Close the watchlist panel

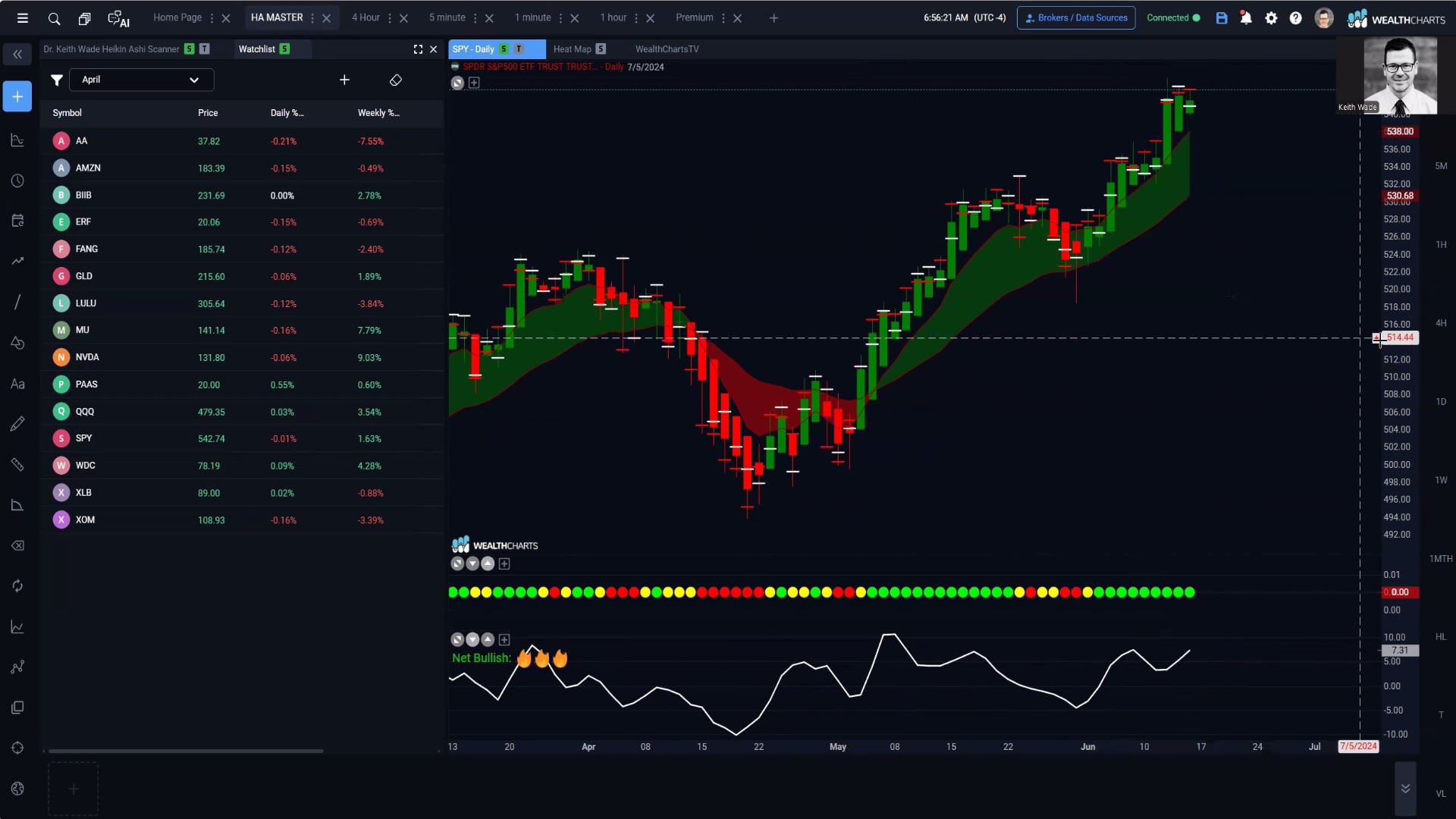[434, 49]
